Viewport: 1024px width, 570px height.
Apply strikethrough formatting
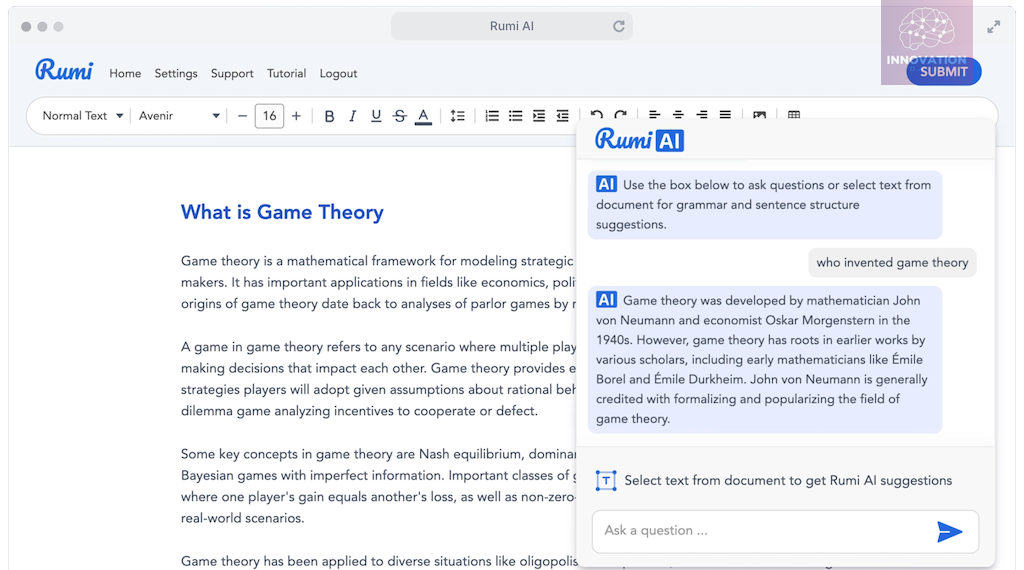pos(400,116)
